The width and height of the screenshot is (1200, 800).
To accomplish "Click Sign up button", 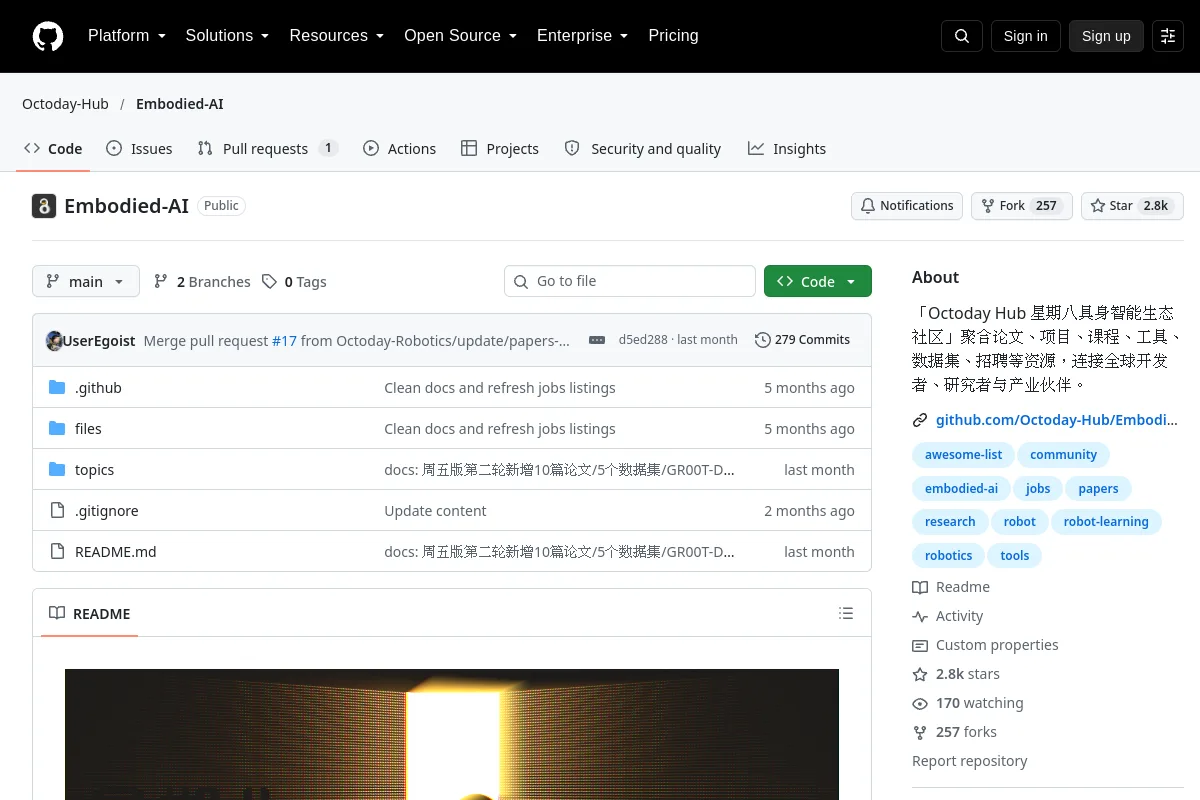I will (1106, 36).
